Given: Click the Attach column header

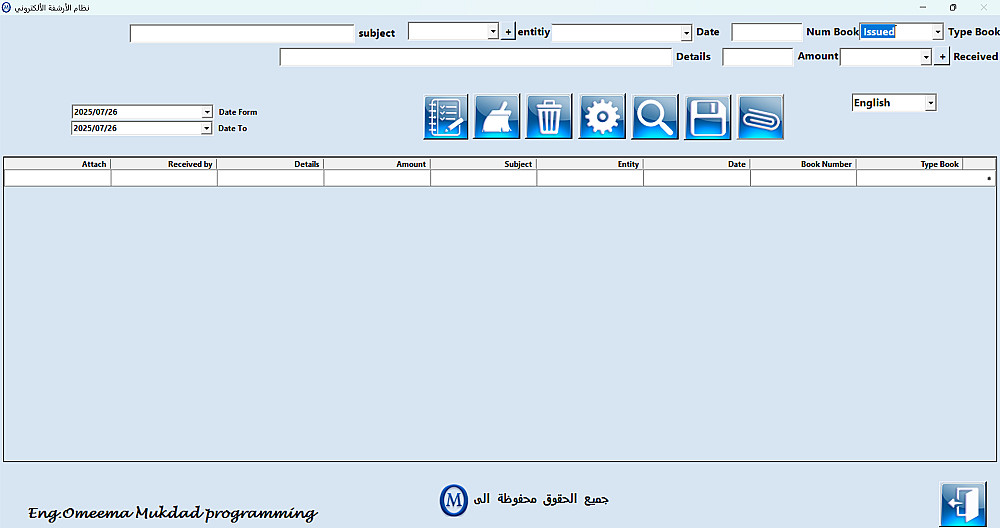Looking at the screenshot, I should (57, 164).
